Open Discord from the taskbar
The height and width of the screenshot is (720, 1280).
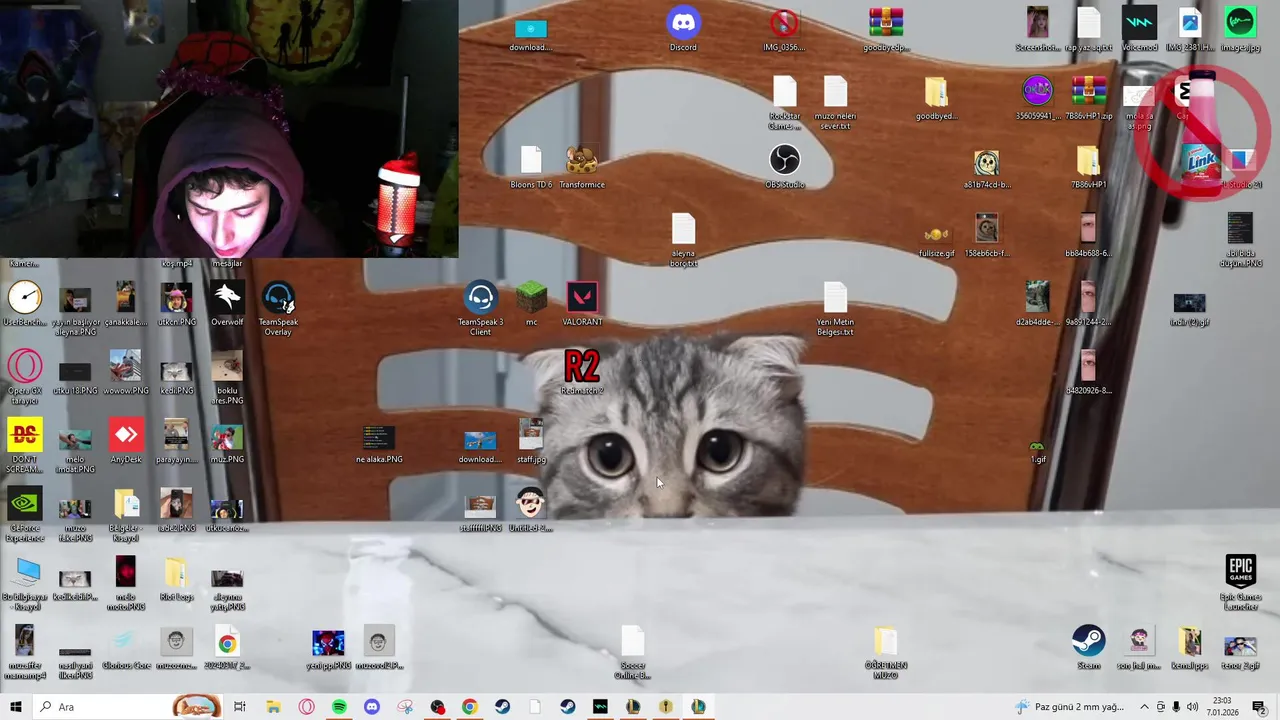tap(372, 707)
